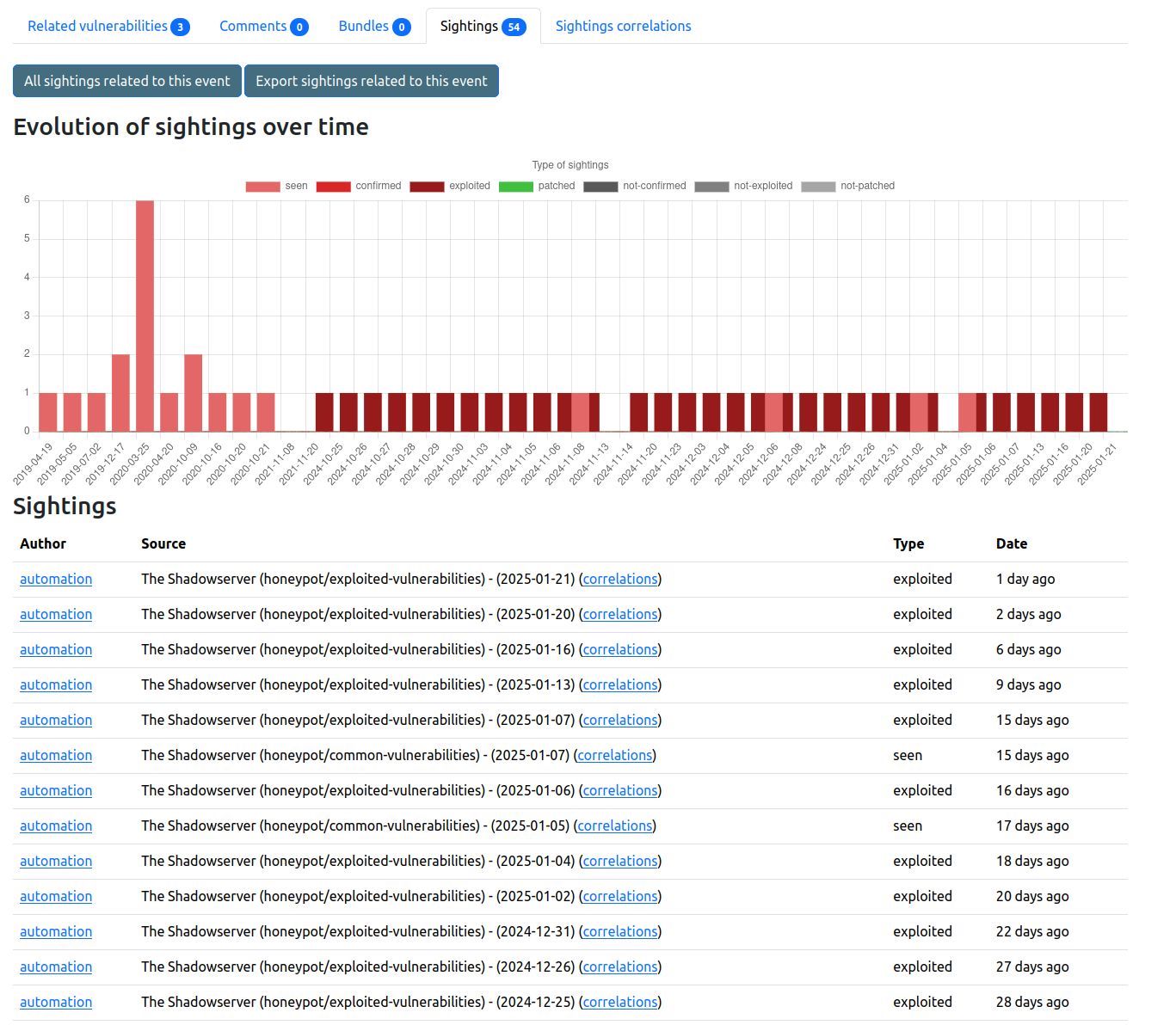Open automation author for 2024-12-31 row
The height and width of the screenshot is (1025, 1176).
56,931
